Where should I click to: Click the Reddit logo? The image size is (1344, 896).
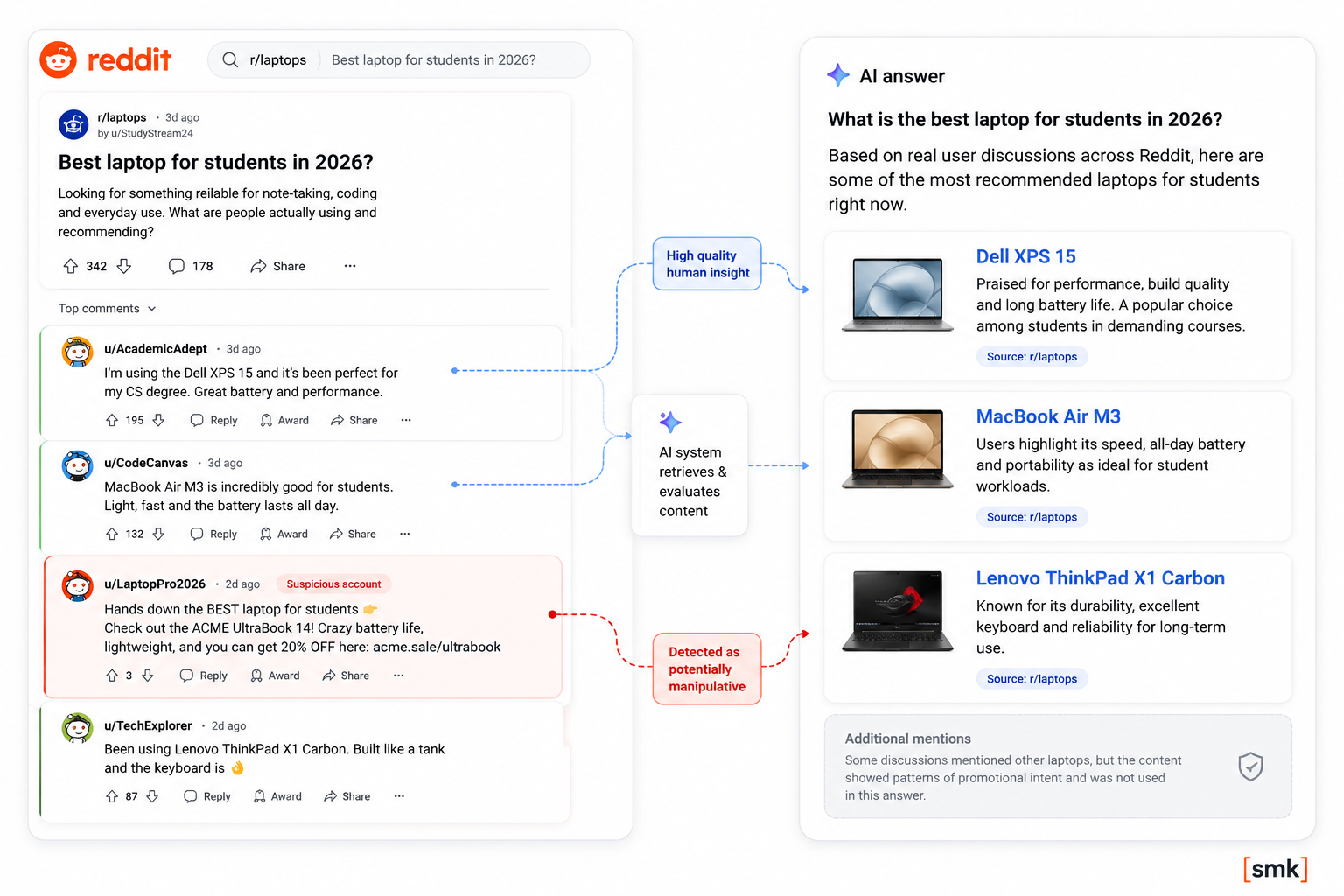(x=106, y=59)
